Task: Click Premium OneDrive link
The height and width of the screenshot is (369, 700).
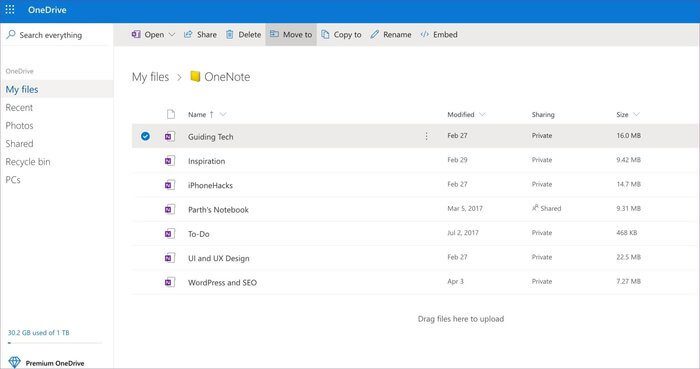Action: click(x=55, y=363)
